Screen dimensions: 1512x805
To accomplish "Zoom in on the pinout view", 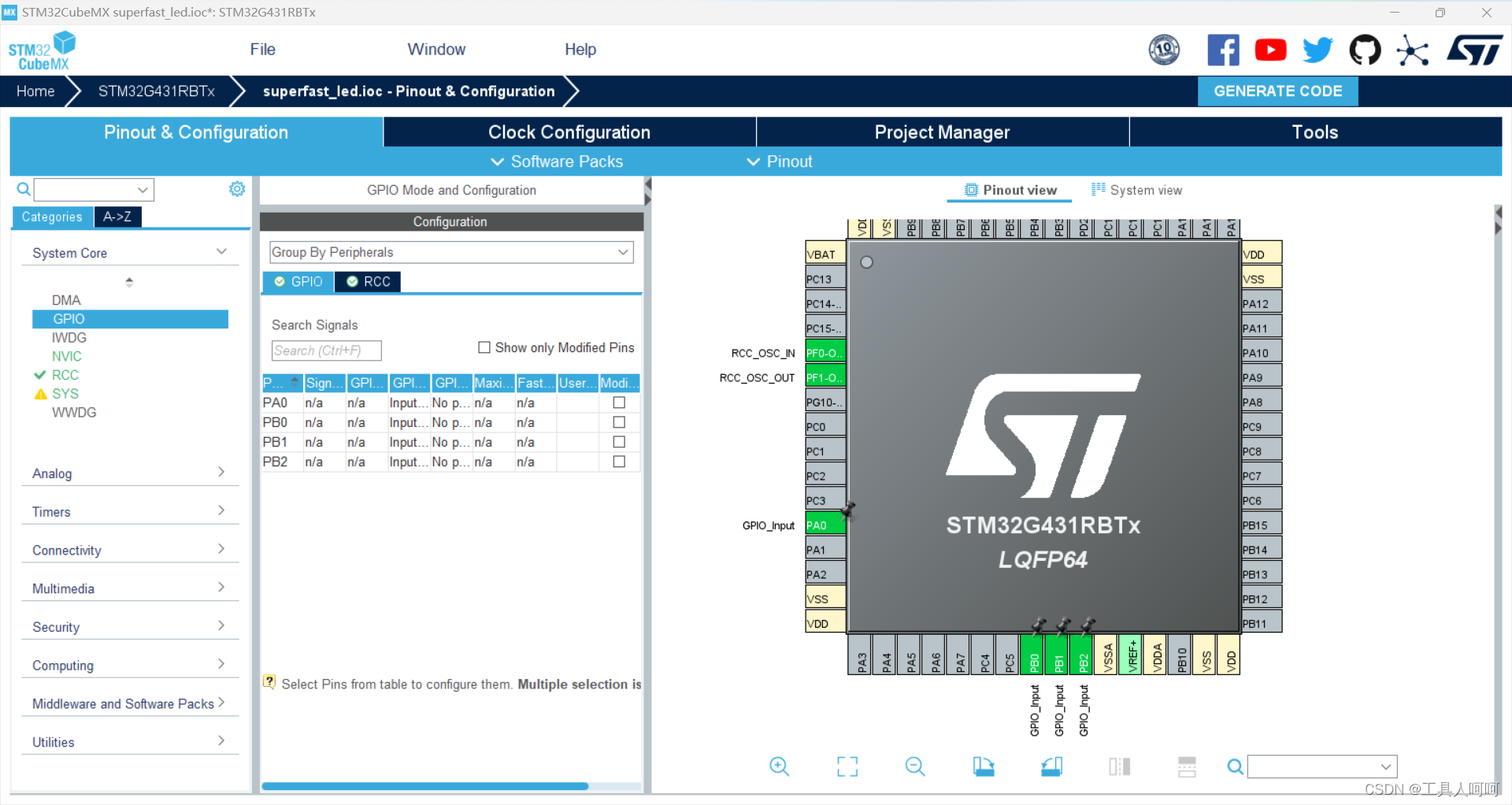I will click(779, 766).
